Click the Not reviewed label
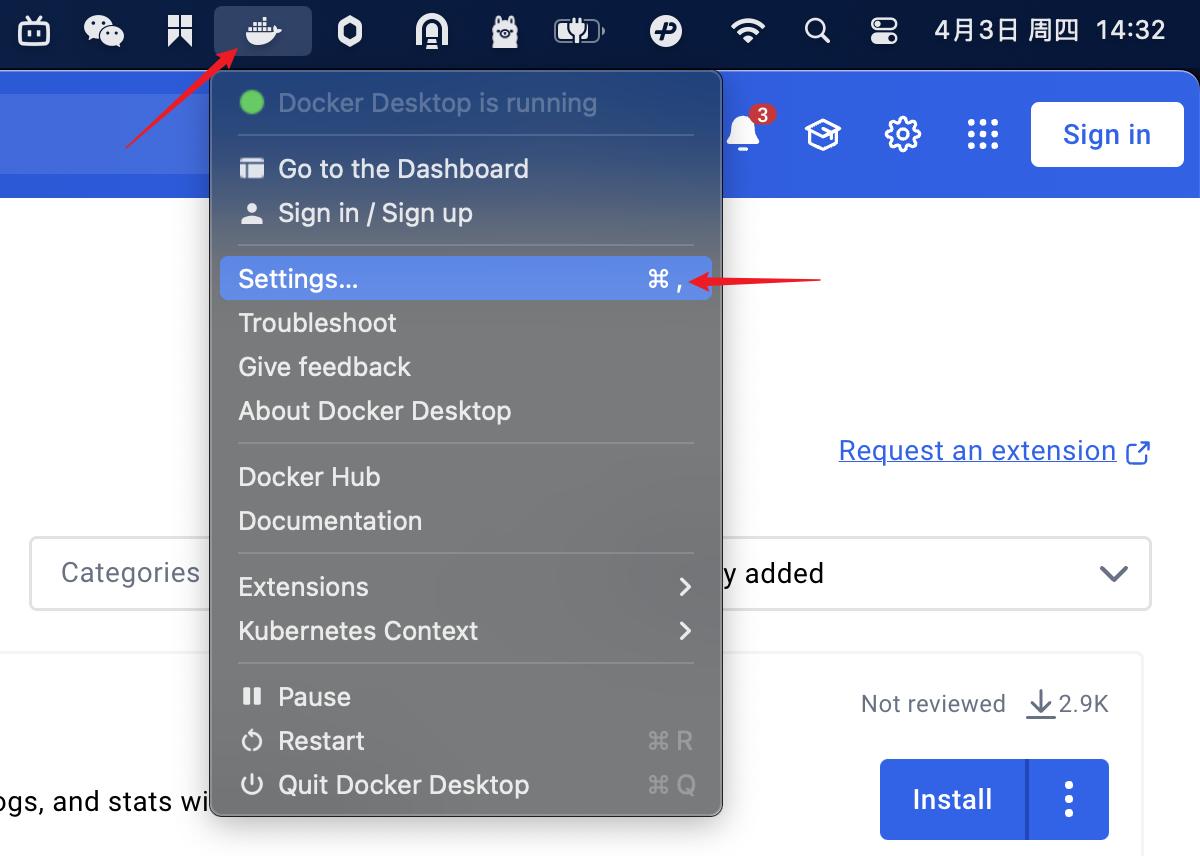The width and height of the screenshot is (1200, 856). point(933,704)
